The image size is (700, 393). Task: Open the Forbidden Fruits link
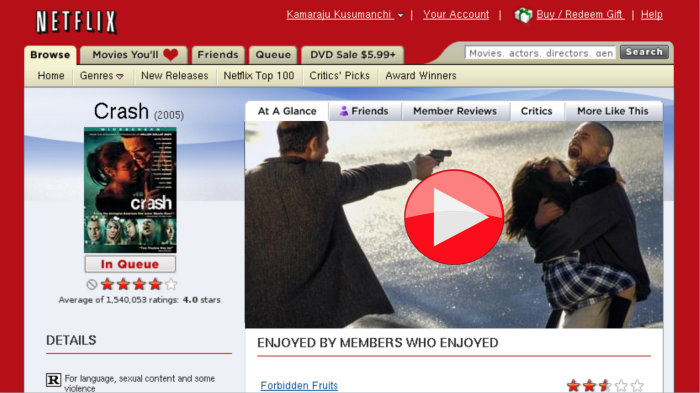tap(299, 385)
